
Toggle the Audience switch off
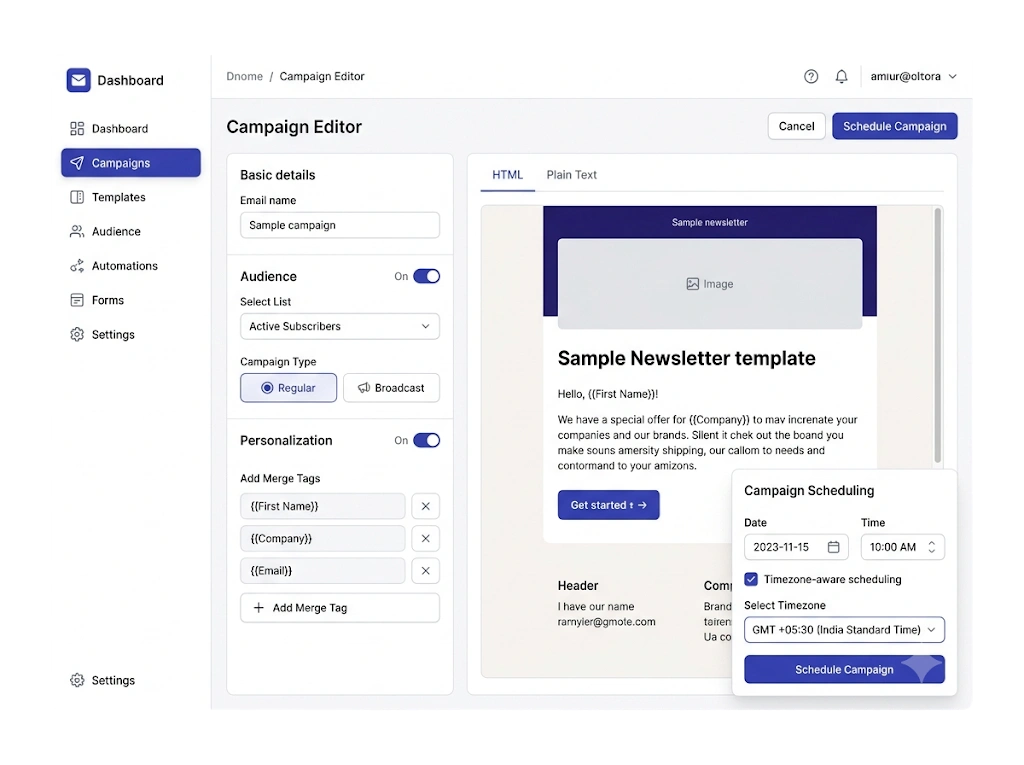tap(426, 276)
